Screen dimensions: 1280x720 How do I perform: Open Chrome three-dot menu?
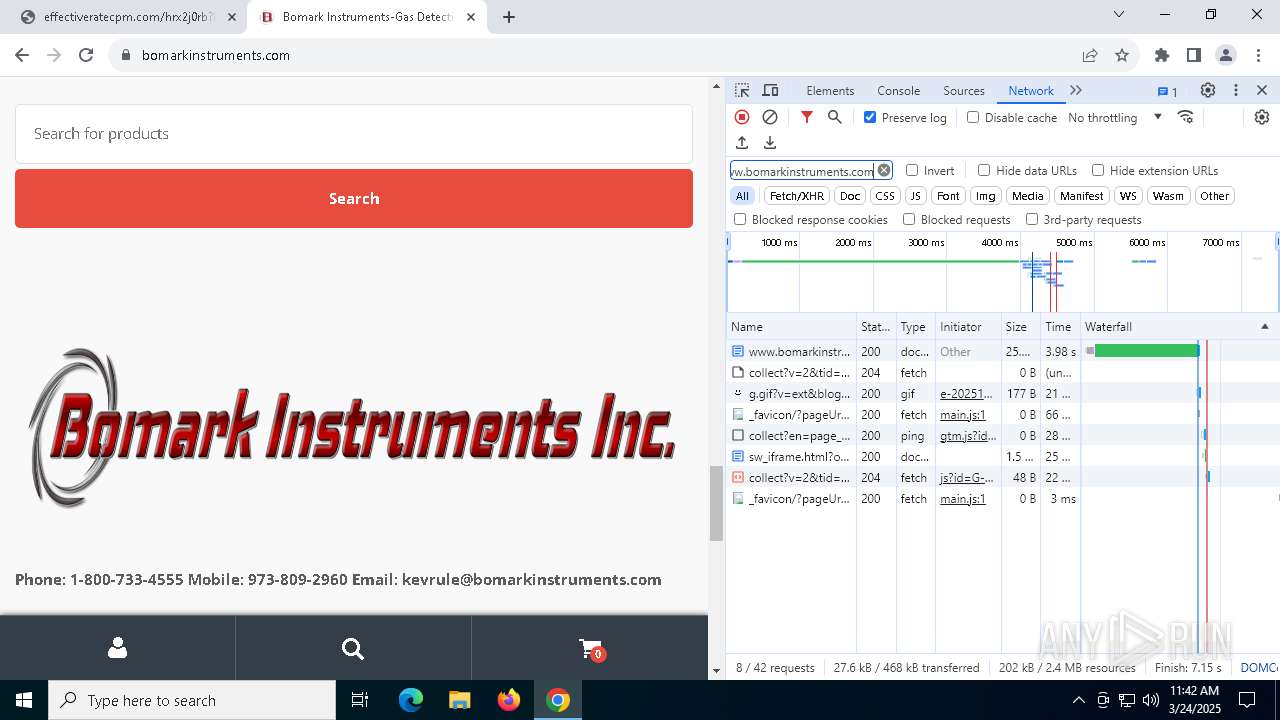pos(1257,55)
